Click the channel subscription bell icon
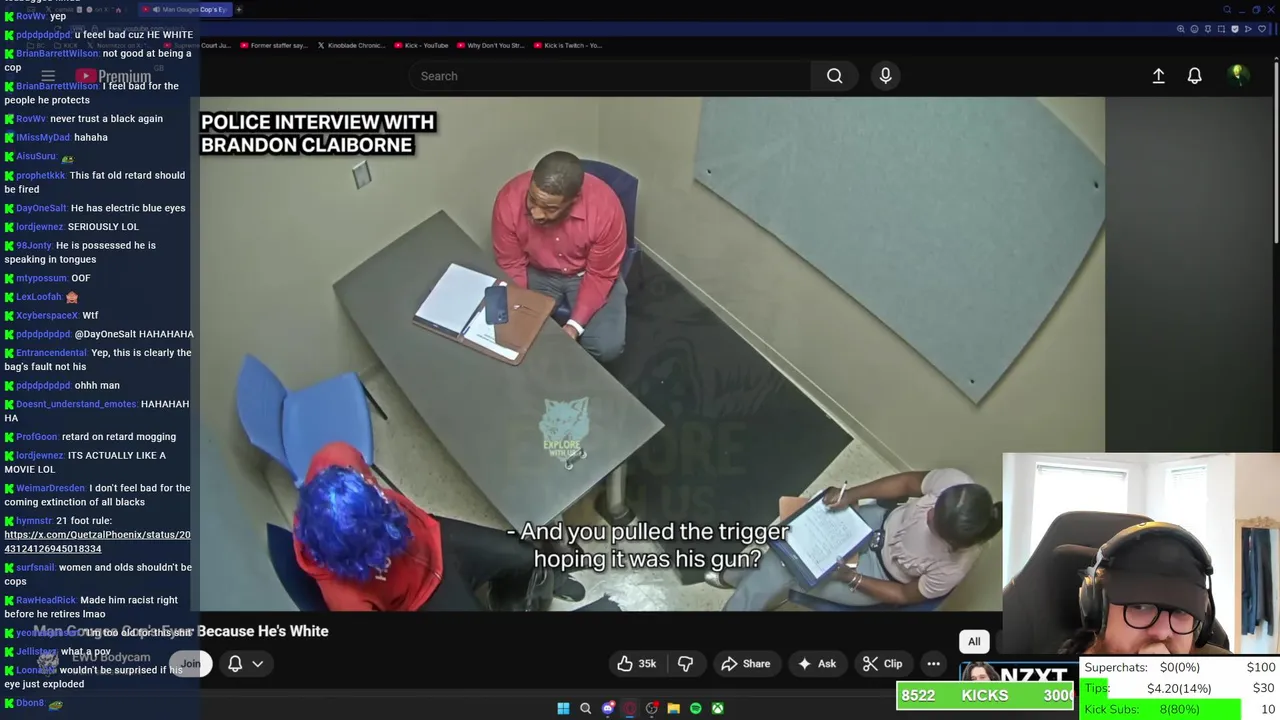Screen dimensions: 1280x720 (x=235, y=664)
